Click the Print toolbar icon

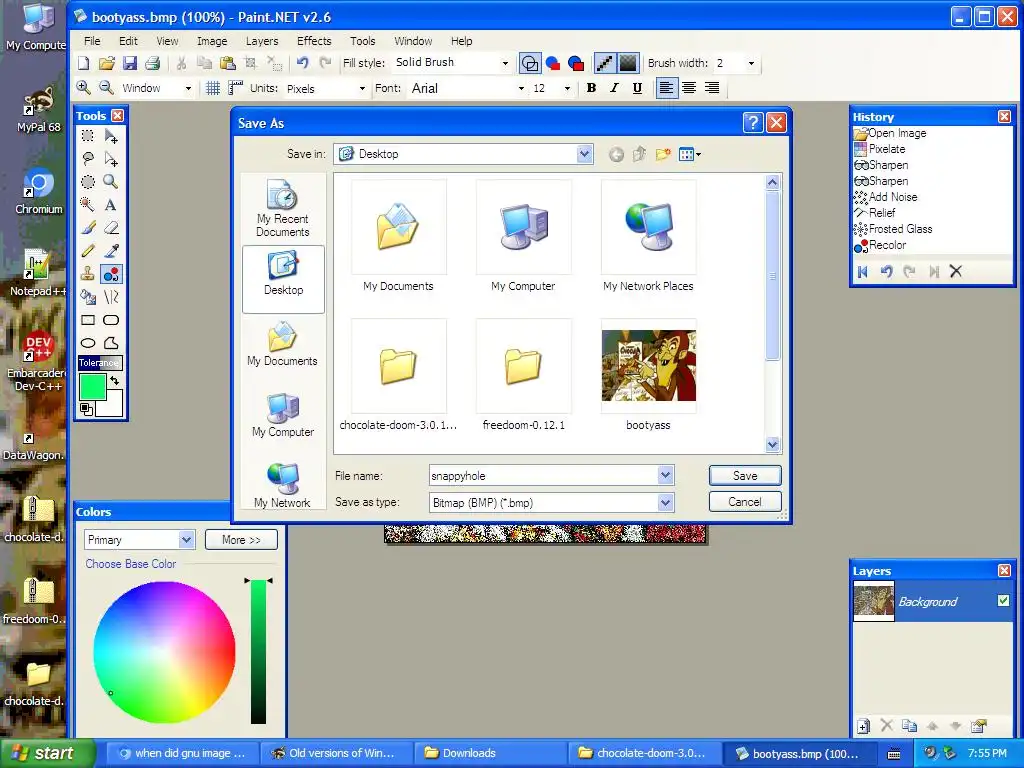coord(152,63)
